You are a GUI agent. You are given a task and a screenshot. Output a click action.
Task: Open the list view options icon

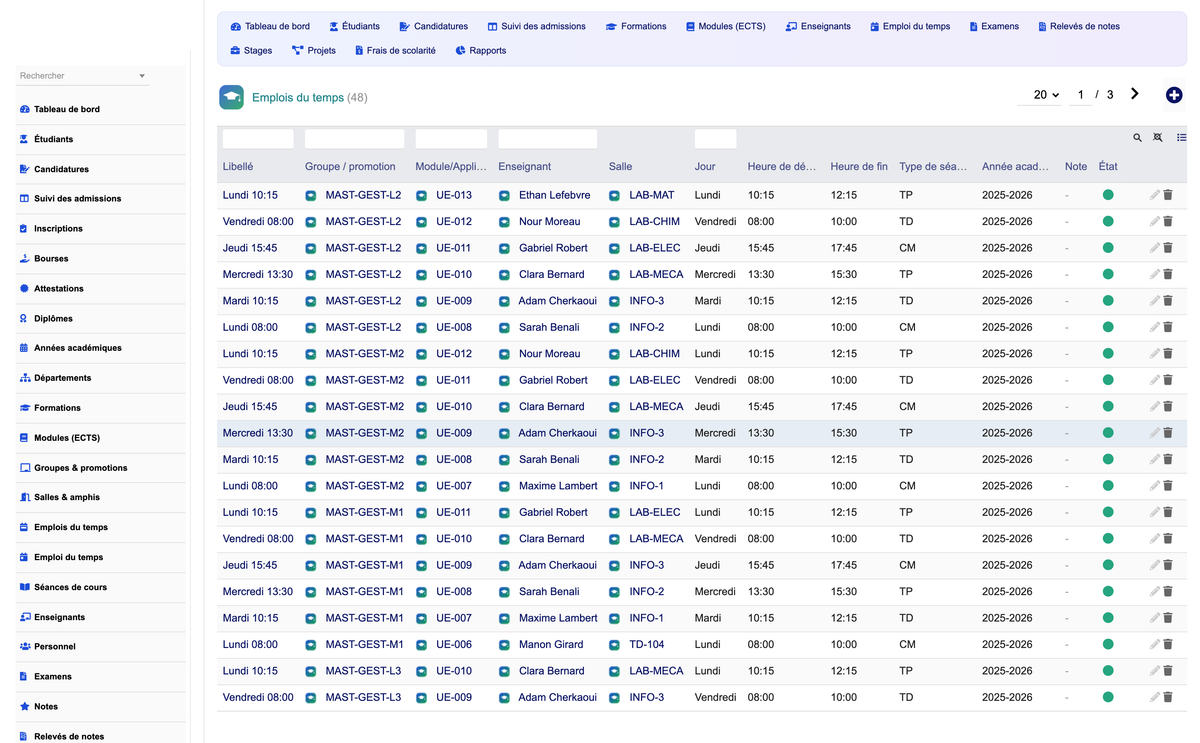1181,138
